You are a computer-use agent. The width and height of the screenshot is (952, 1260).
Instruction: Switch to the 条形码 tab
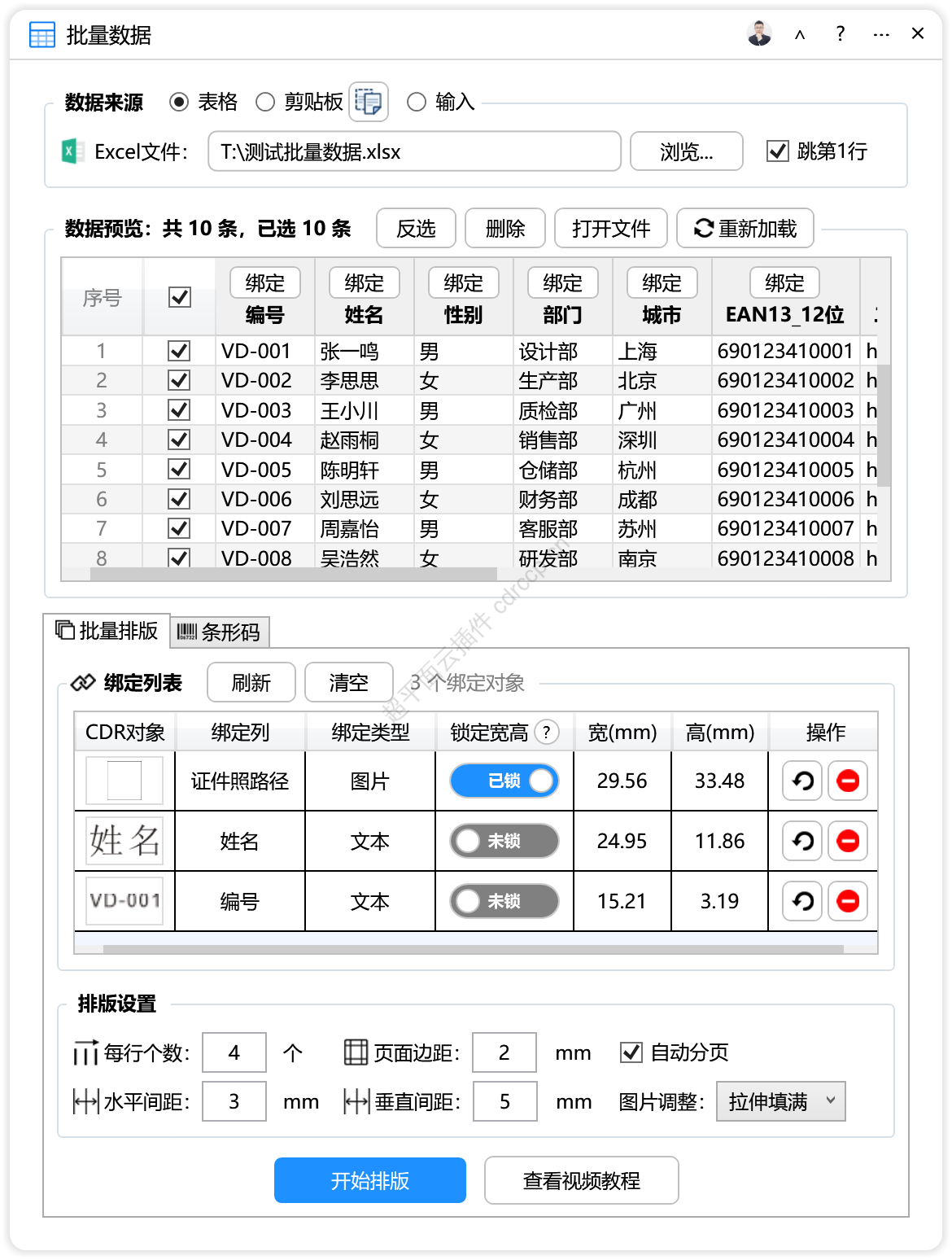[220, 632]
